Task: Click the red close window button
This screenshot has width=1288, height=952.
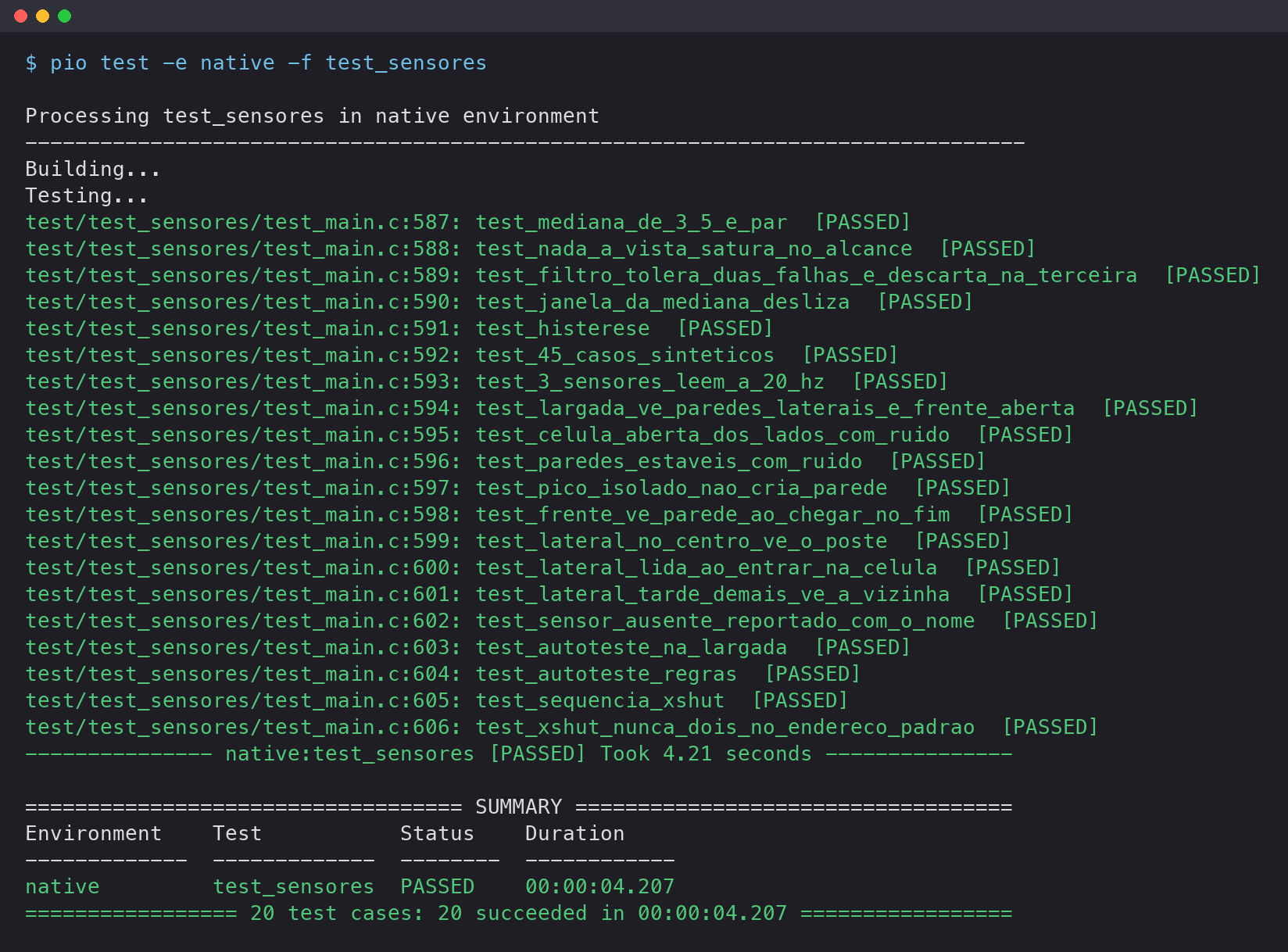Action: (x=21, y=16)
